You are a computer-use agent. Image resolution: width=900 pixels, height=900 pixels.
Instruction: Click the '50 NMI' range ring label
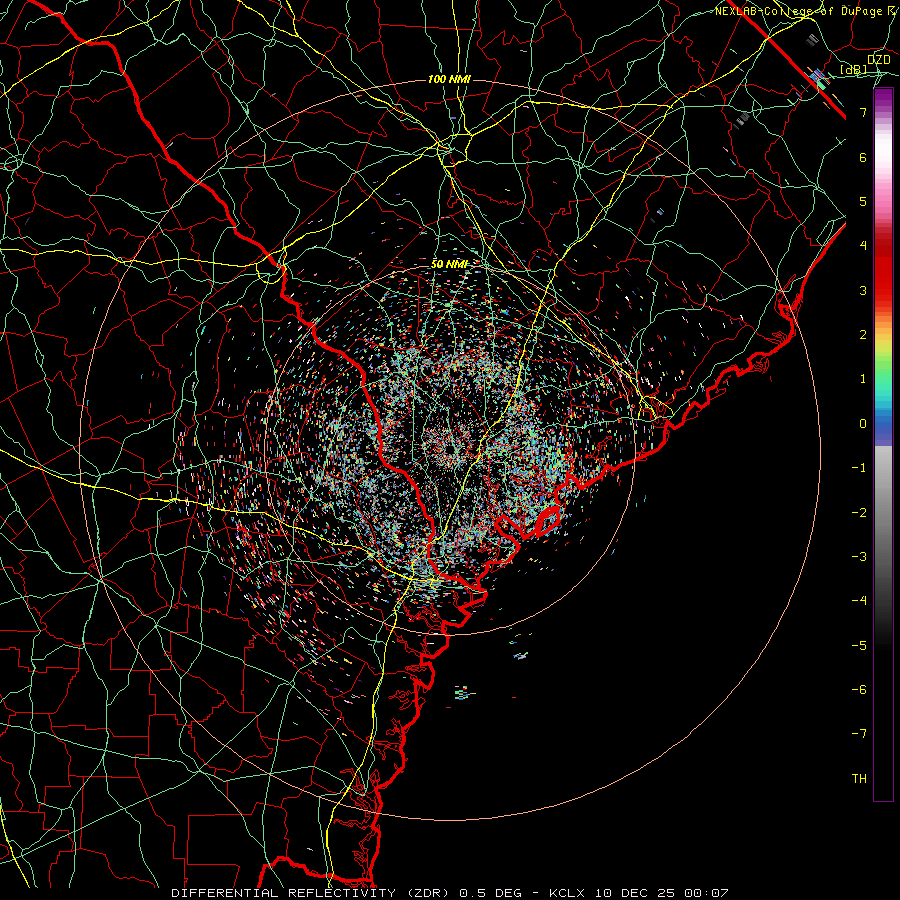pos(450,264)
